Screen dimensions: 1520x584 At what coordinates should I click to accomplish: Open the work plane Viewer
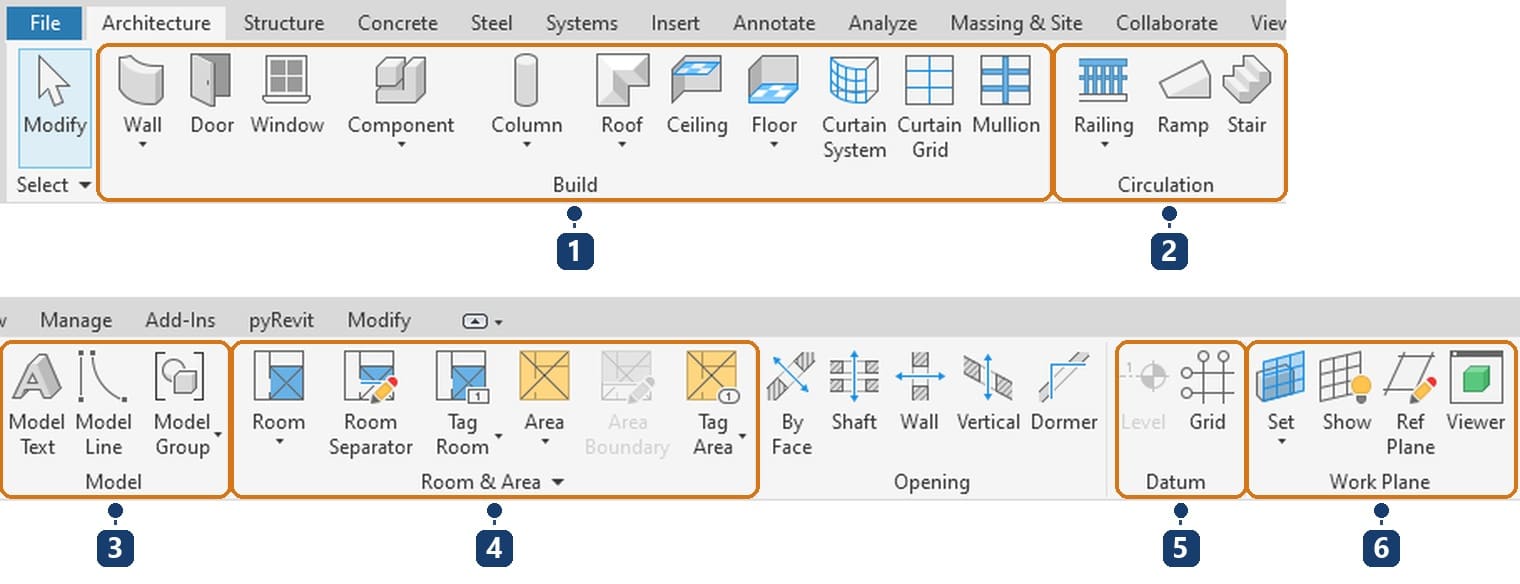(1476, 392)
